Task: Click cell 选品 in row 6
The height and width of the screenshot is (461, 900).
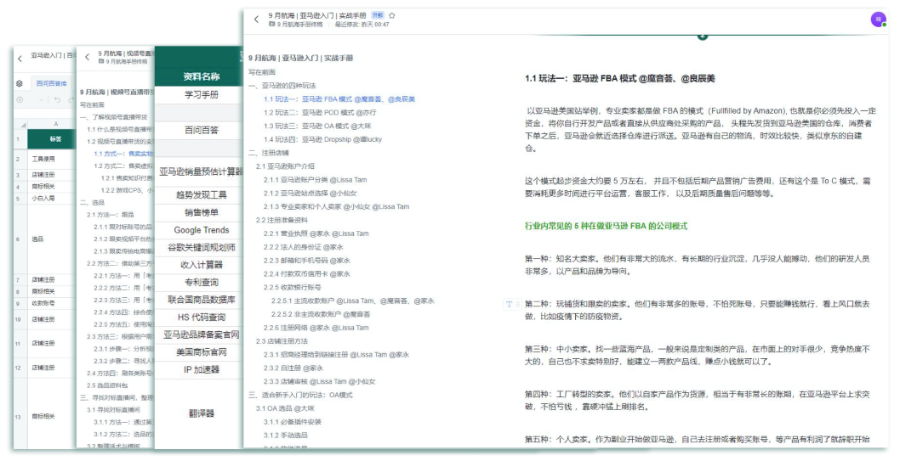Action: click(52, 239)
